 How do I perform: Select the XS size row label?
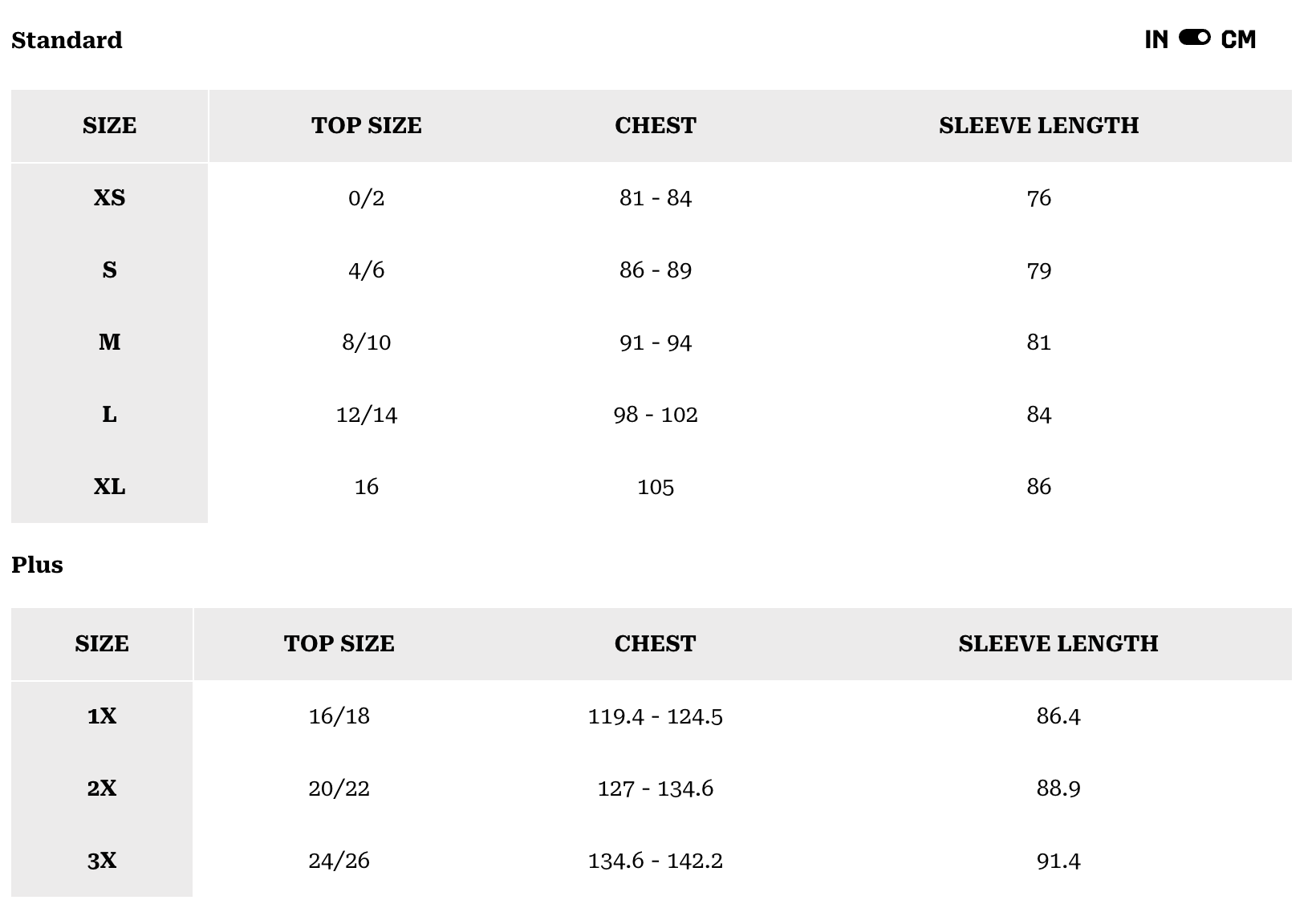pos(109,198)
